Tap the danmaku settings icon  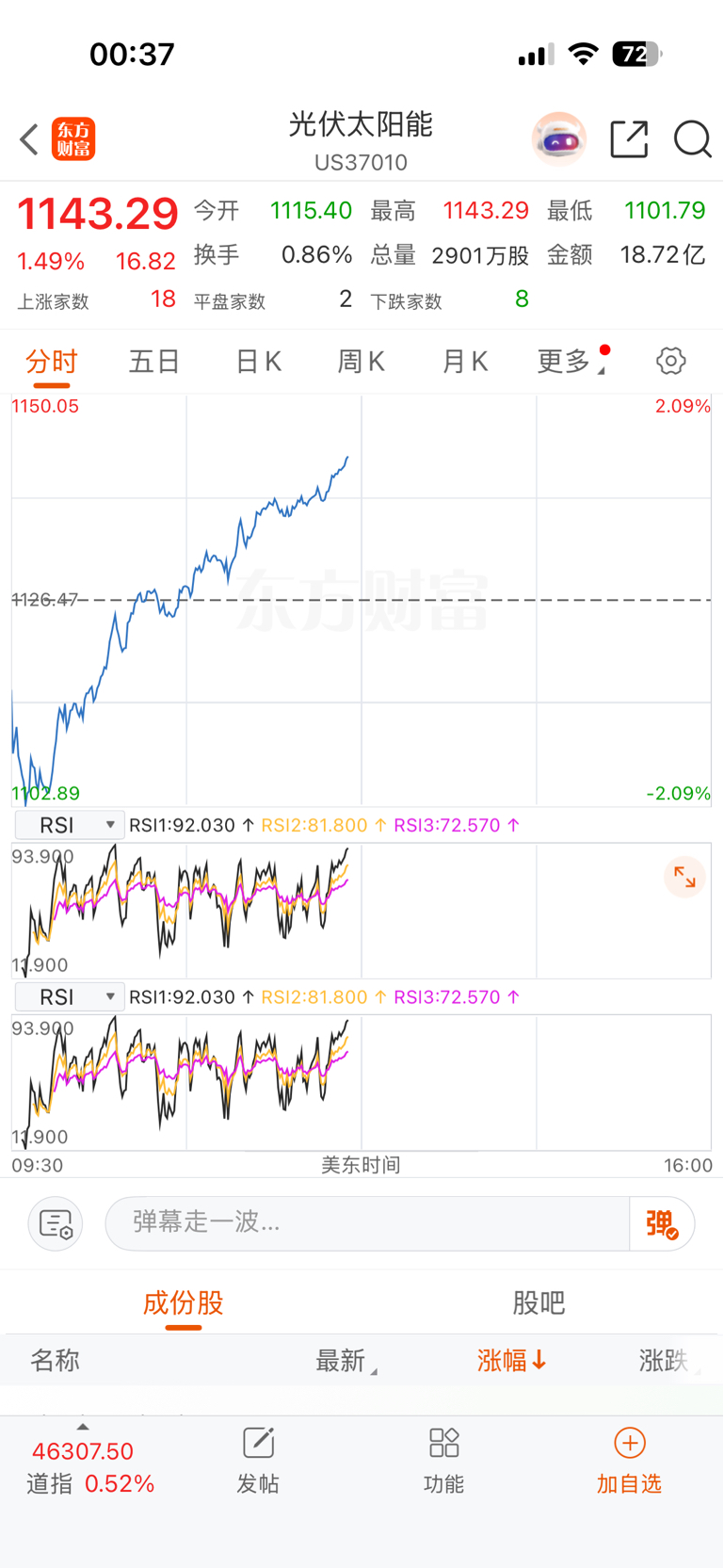click(x=56, y=1223)
